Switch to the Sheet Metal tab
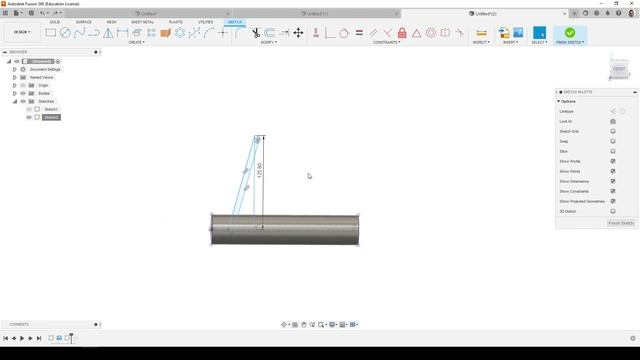Image resolution: width=640 pixels, height=360 pixels. coord(142,22)
